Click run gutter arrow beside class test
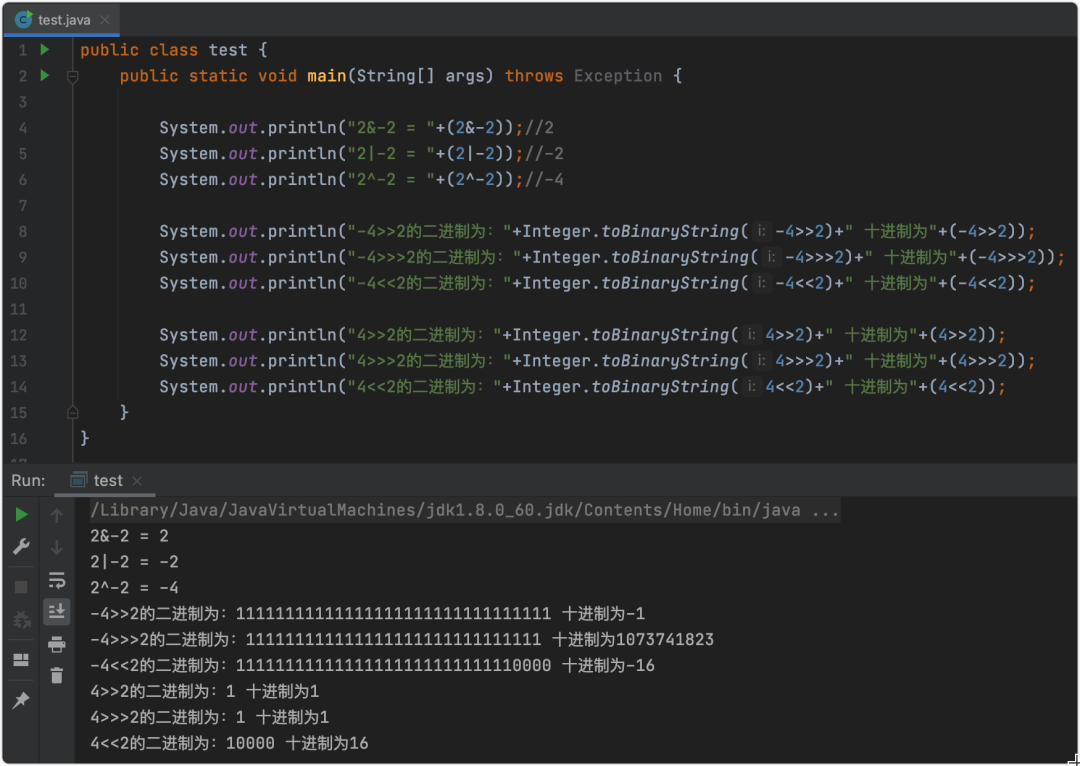 click(x=44, y=50)
